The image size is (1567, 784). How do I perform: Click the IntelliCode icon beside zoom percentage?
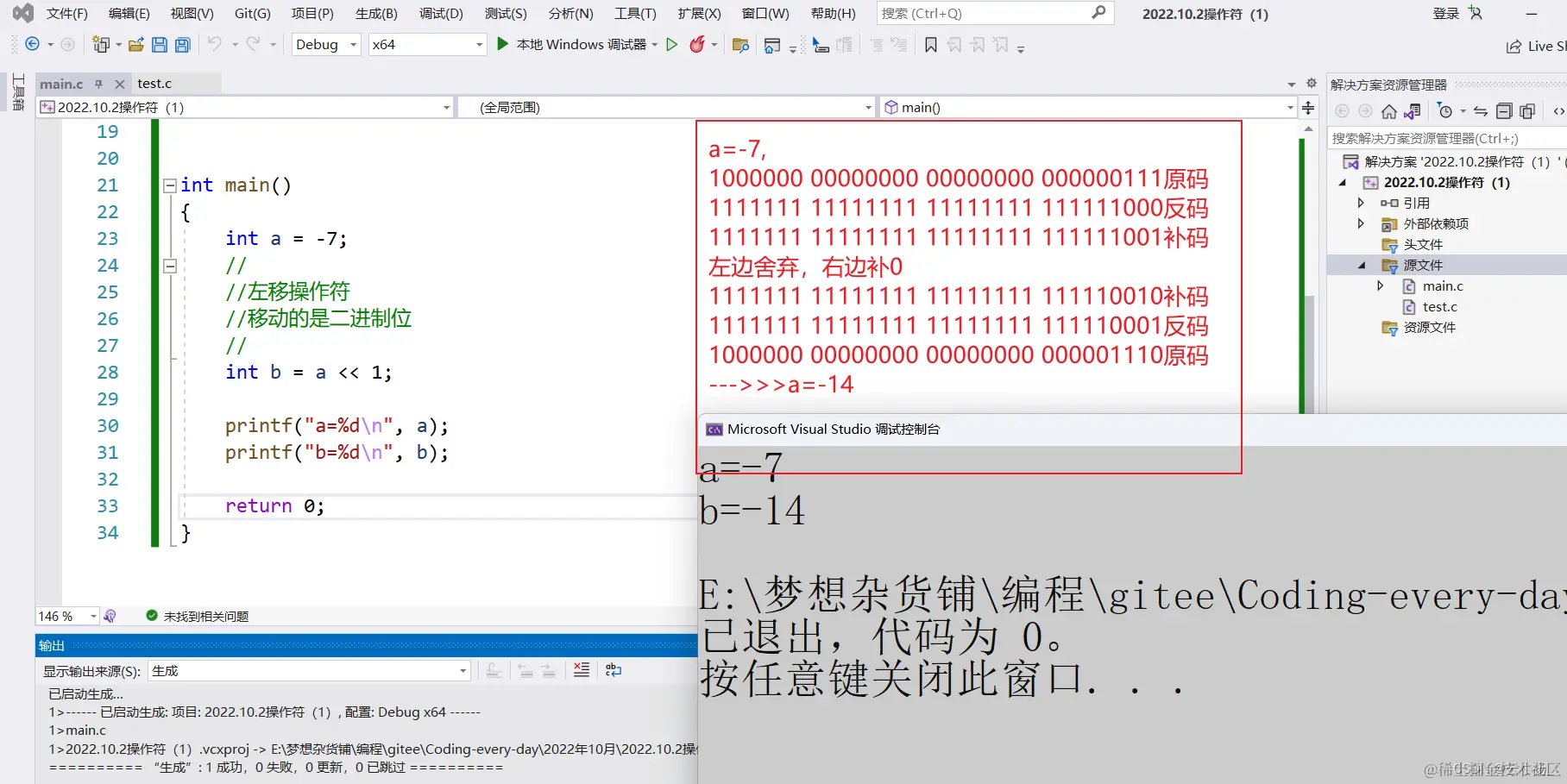coord(110,616)
